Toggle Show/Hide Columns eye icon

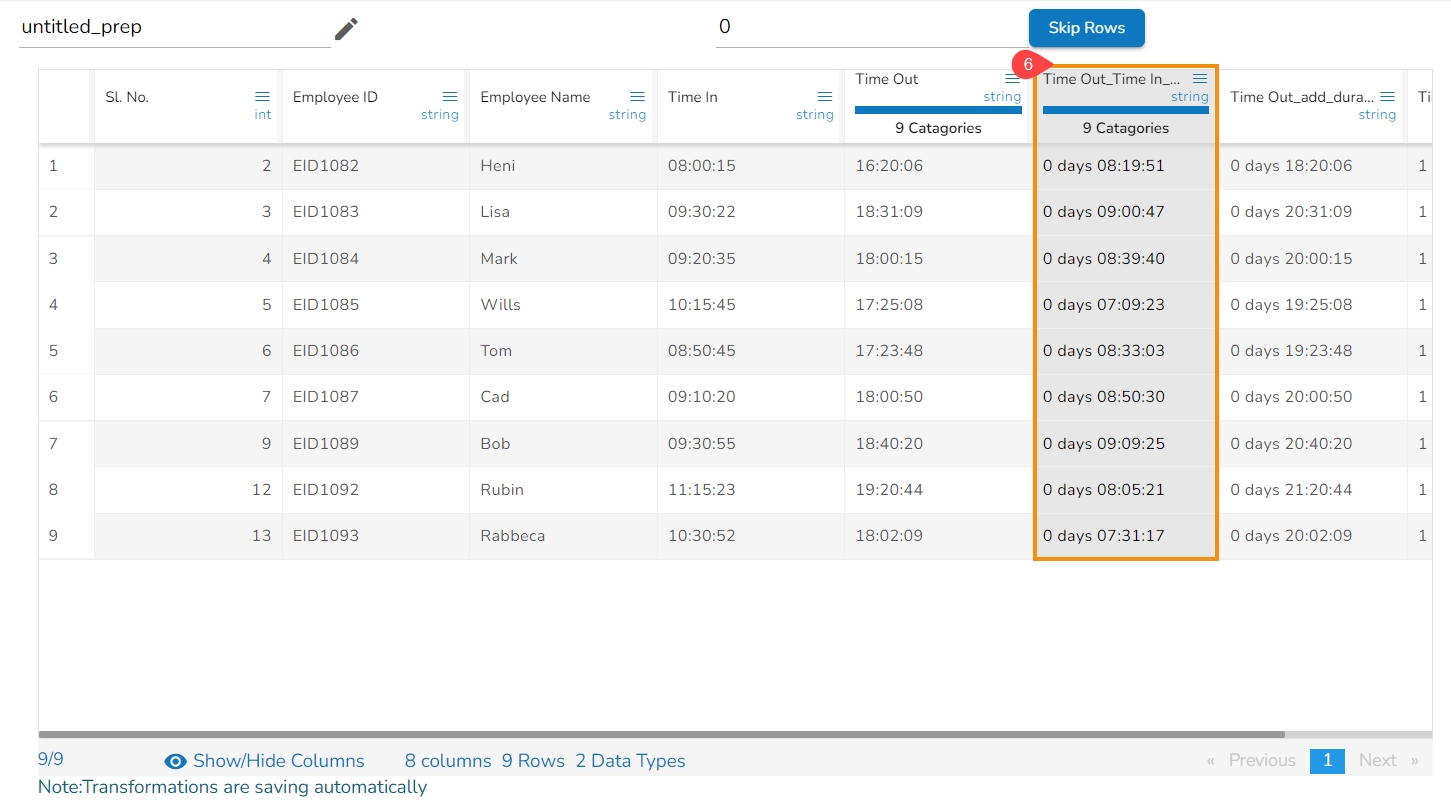tap(176, 761)
